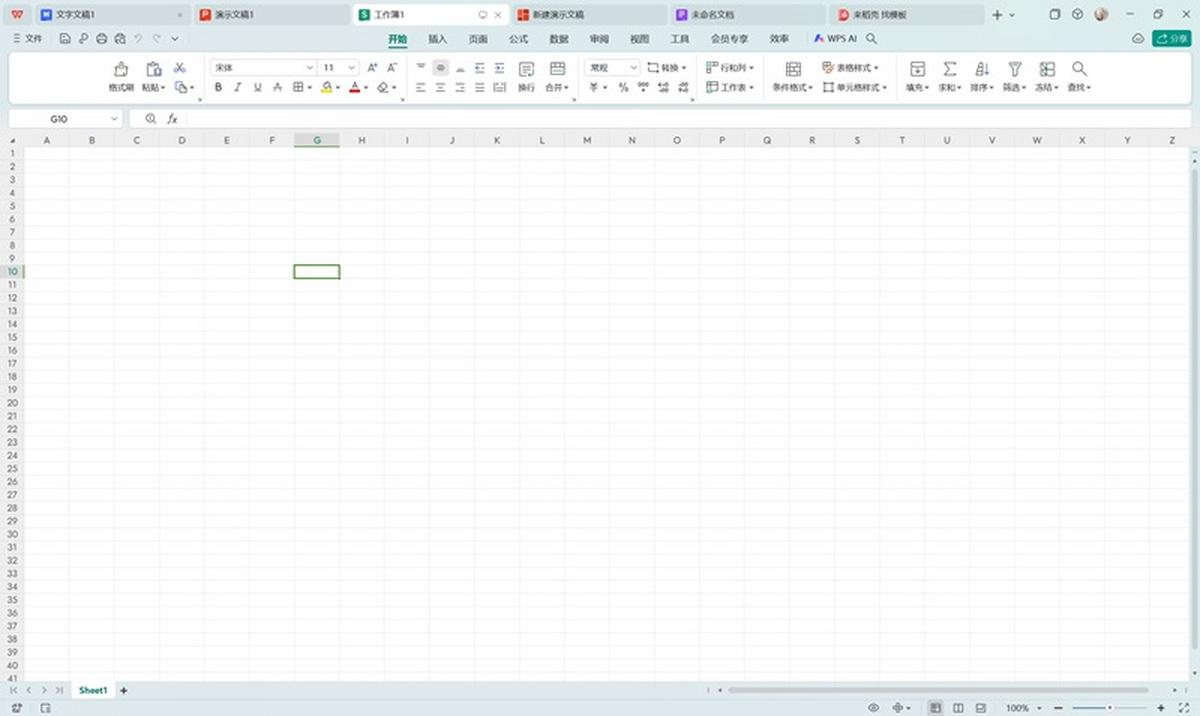Viewport: 1200px width, 716px height.
Task: Open the number format (常规) dropdown
Action: click(x=632, y=67)
